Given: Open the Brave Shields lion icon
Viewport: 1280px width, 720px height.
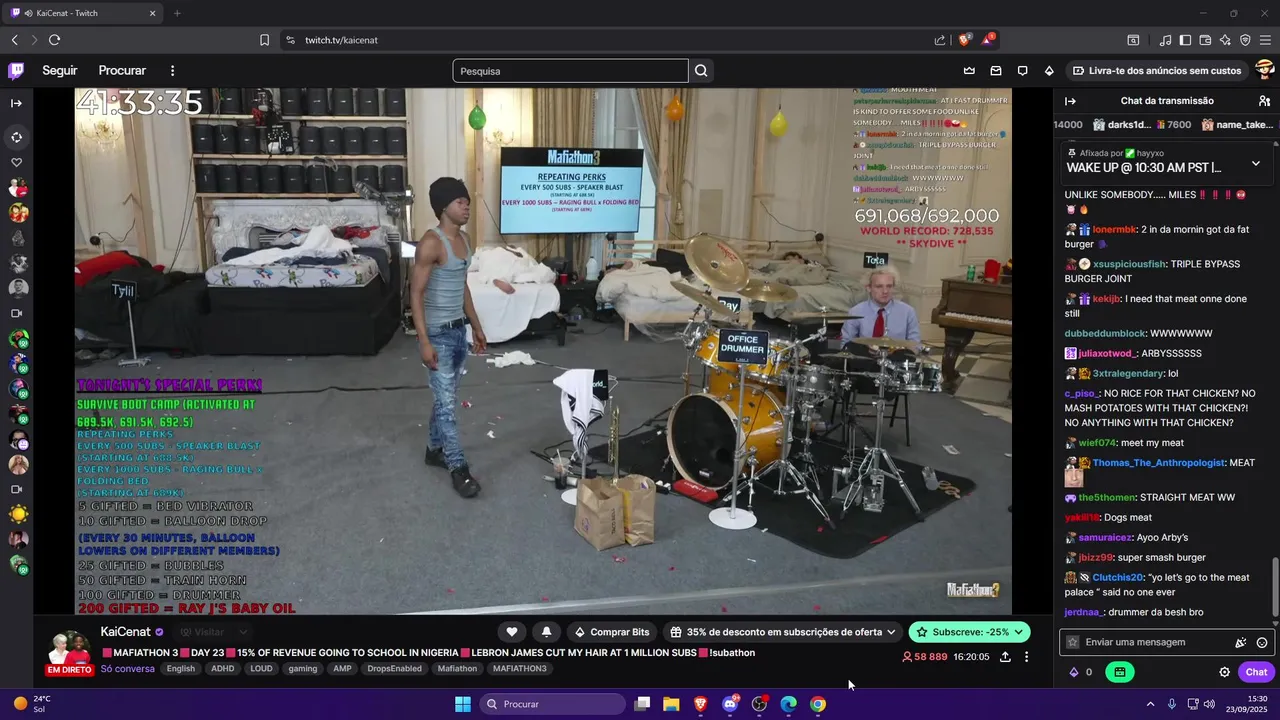Looking at the screenshot, I should (x=965, y=40).
